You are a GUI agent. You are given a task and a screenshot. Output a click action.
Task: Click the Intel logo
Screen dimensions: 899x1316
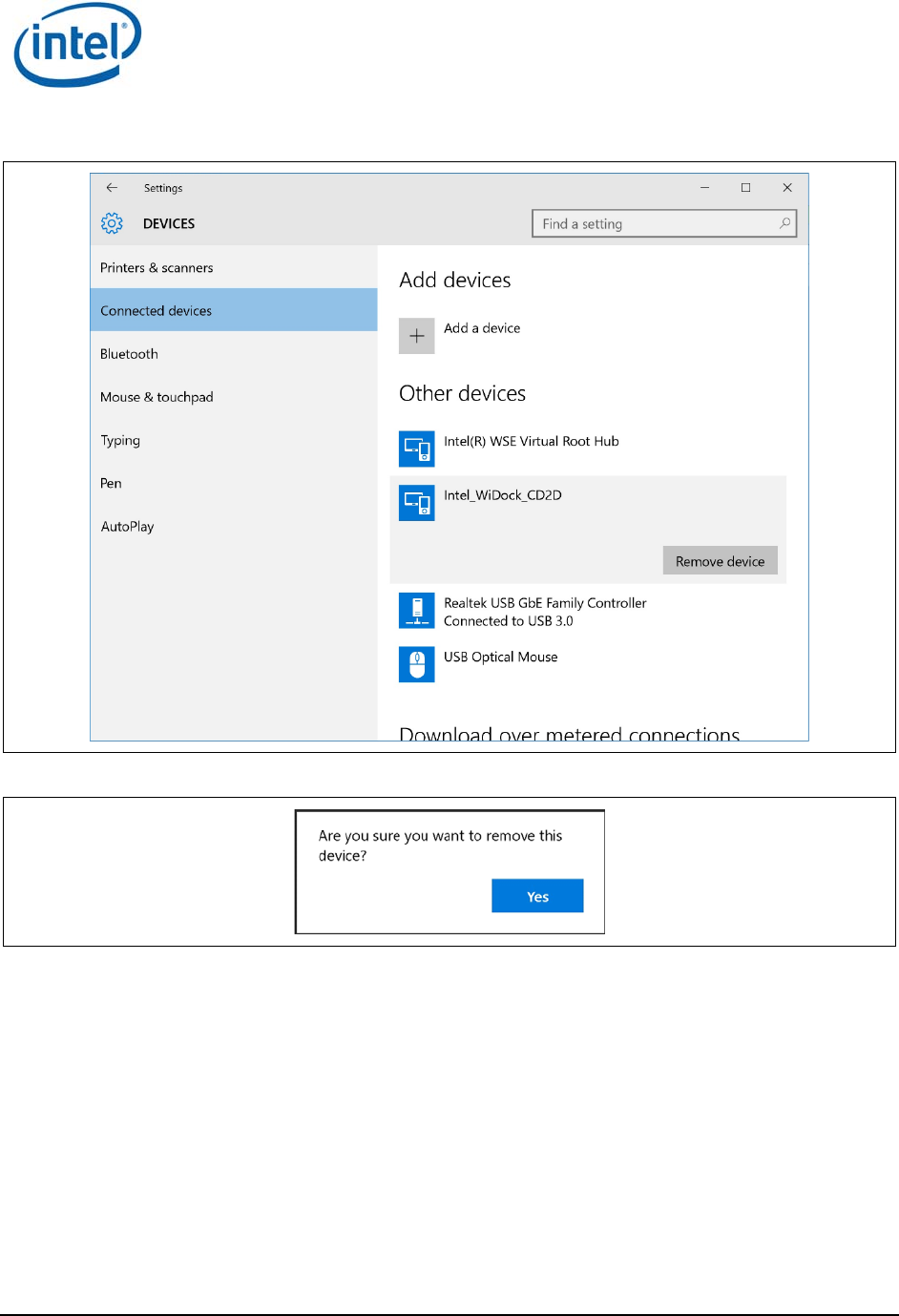pyautogui.click(x=77, y=45)
